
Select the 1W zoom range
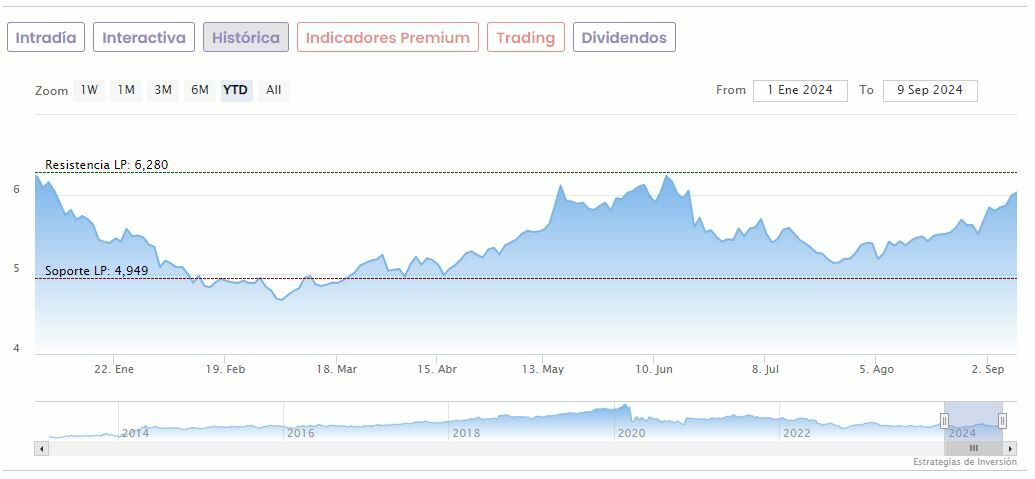pos(89,90)
